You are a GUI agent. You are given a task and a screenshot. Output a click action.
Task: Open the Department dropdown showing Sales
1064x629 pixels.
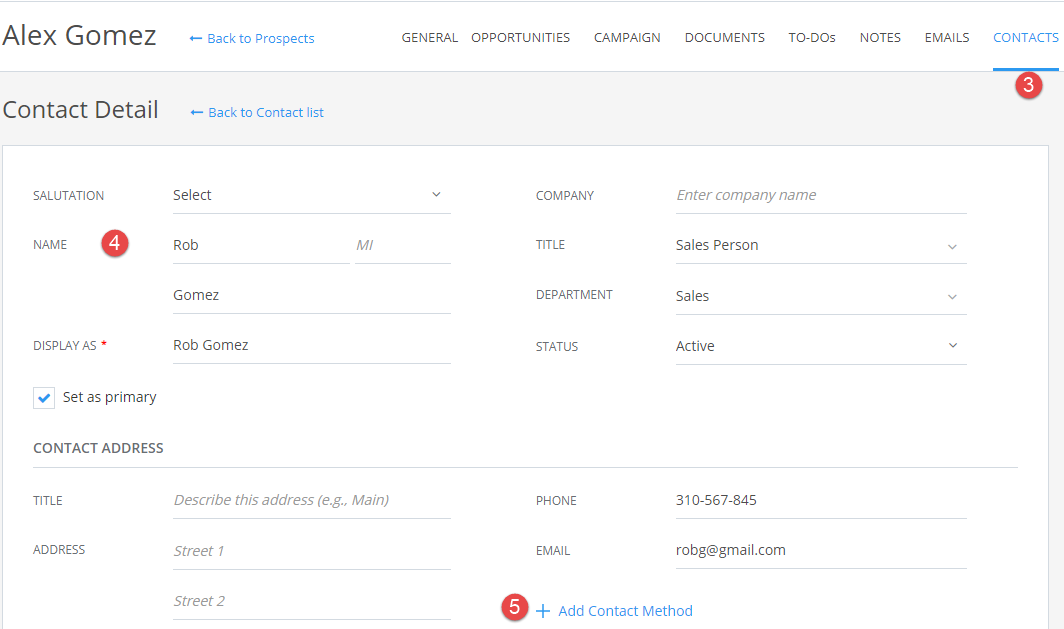tap(821, 297)
